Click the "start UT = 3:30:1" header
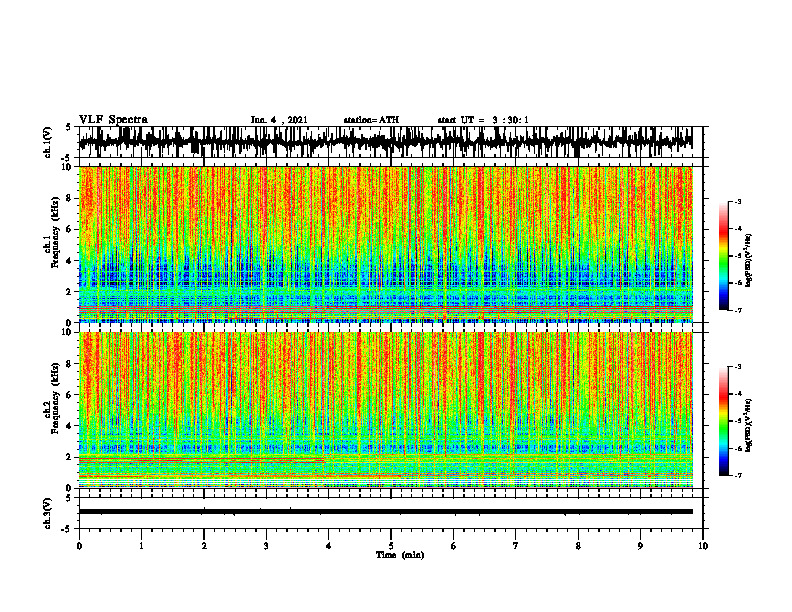Image resolution: width=792 pixels, height=612 pixels. [483, 120]
